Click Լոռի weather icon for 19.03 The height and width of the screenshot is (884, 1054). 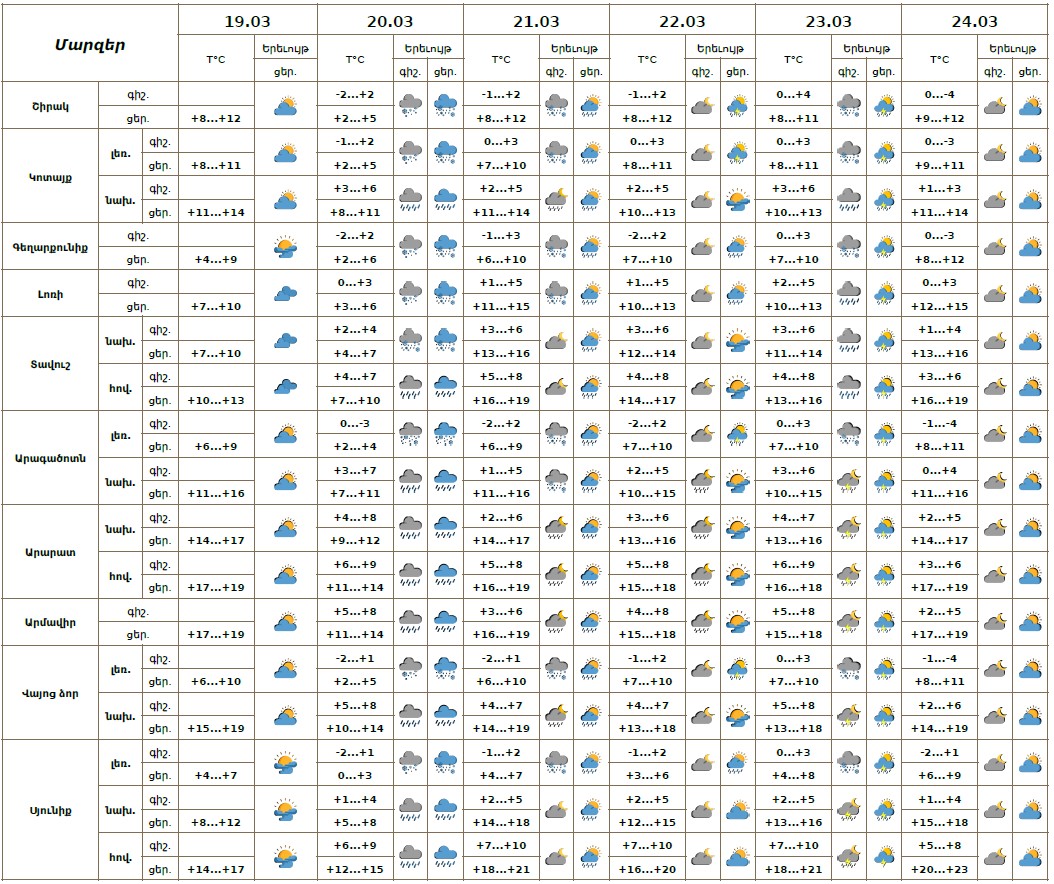tap(286, 293)
